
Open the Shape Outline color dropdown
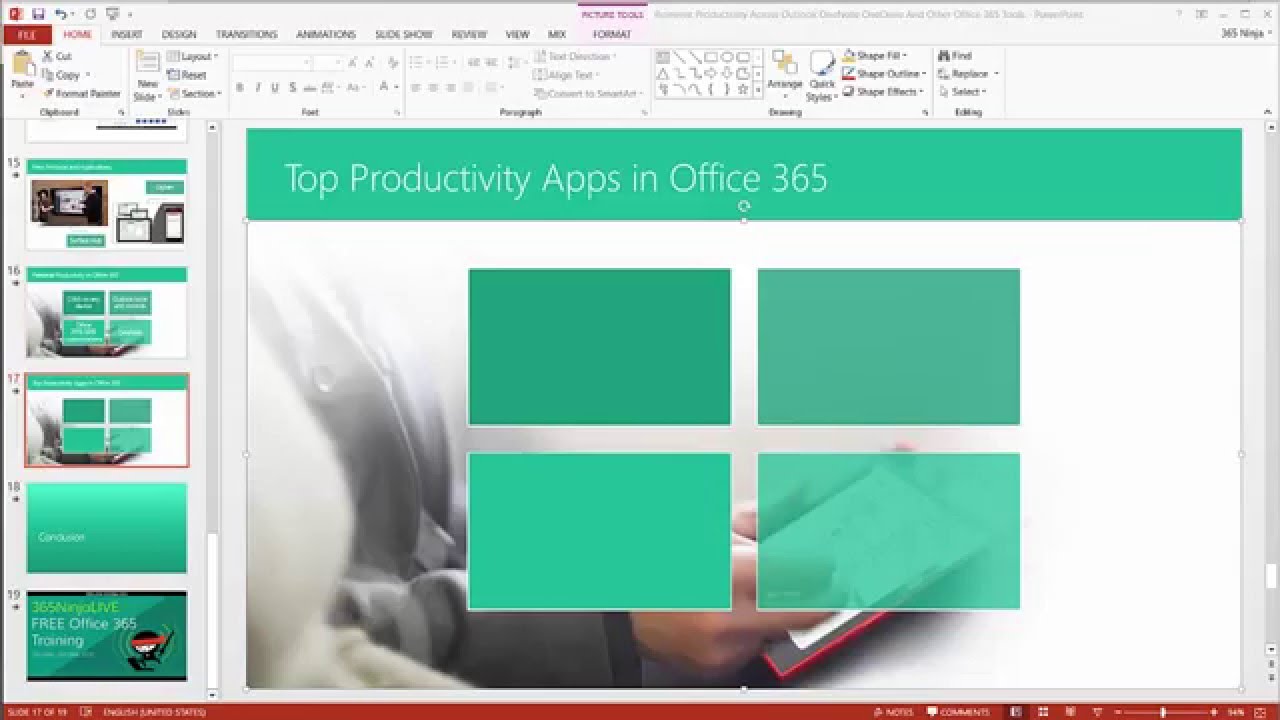point(885,74)
